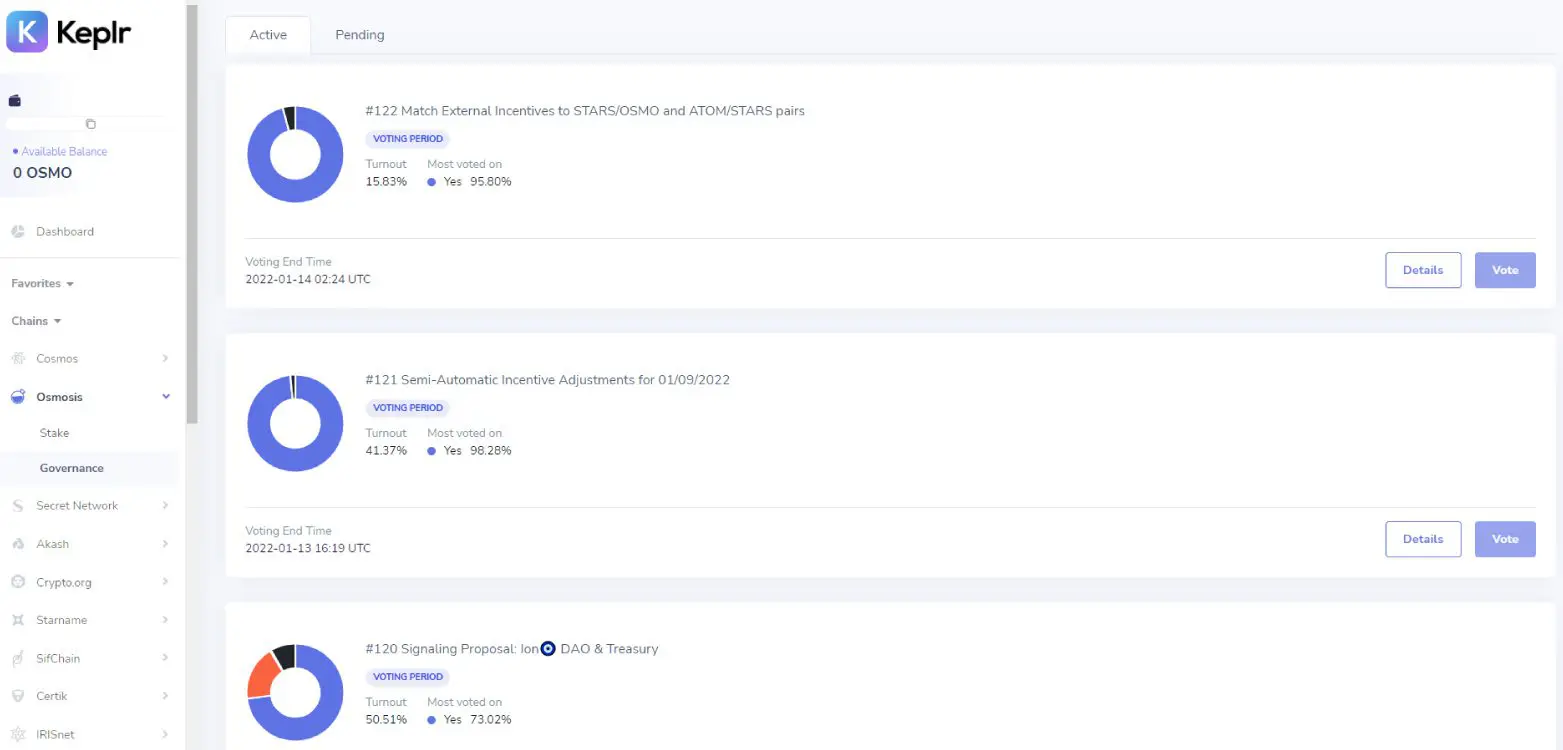Open the Stake page under Osmosis
This screenshot has height=750, width=1563.
point(54,433)
